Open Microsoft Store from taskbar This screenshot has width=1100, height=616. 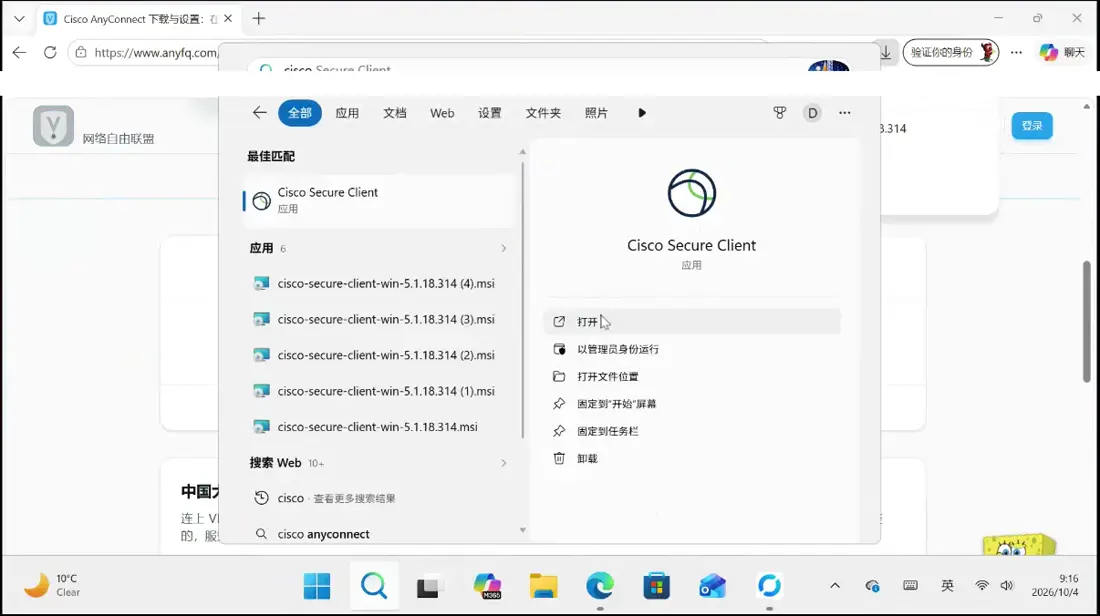pos(657,586)
